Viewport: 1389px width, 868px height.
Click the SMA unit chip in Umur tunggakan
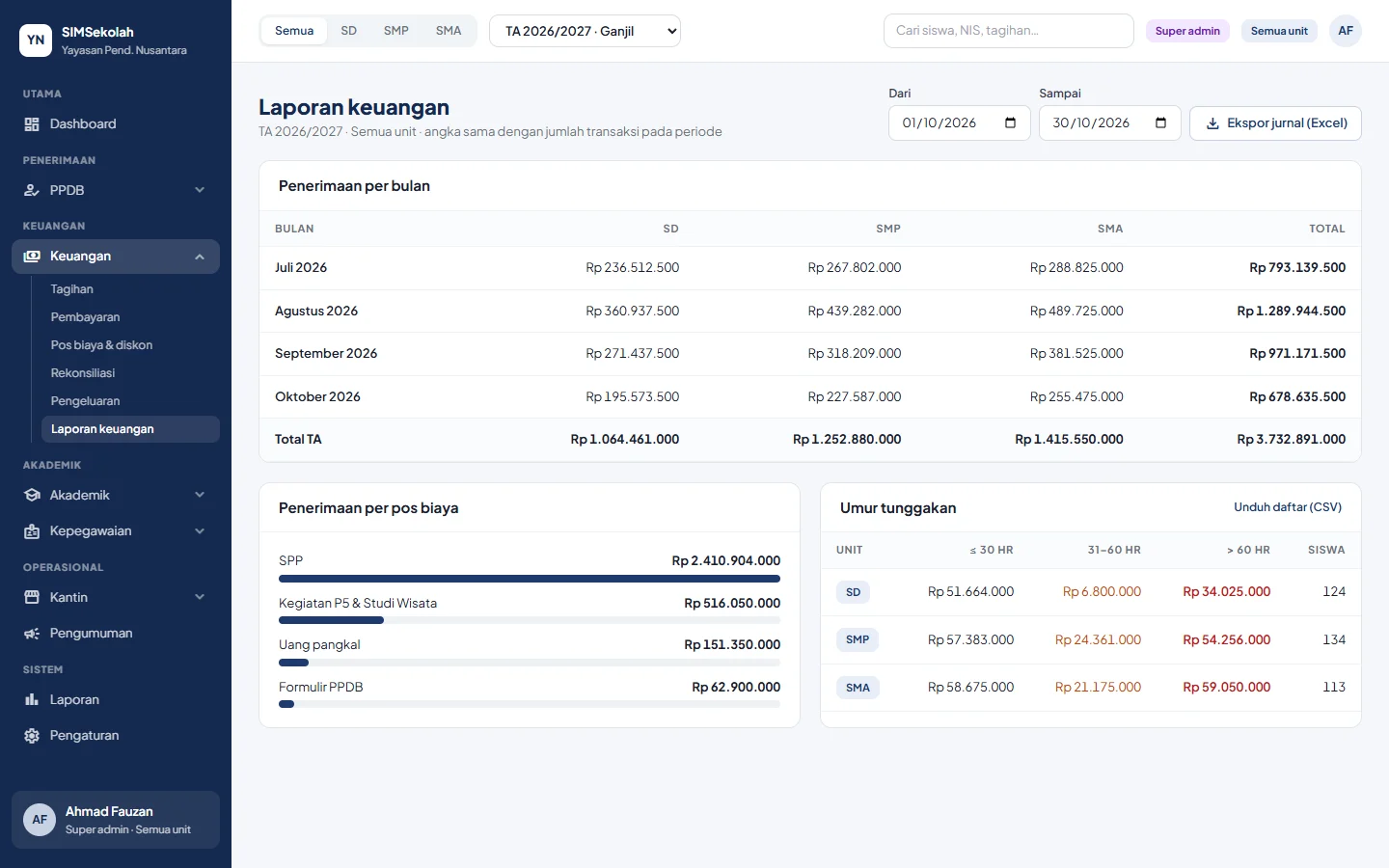[858, 688]
